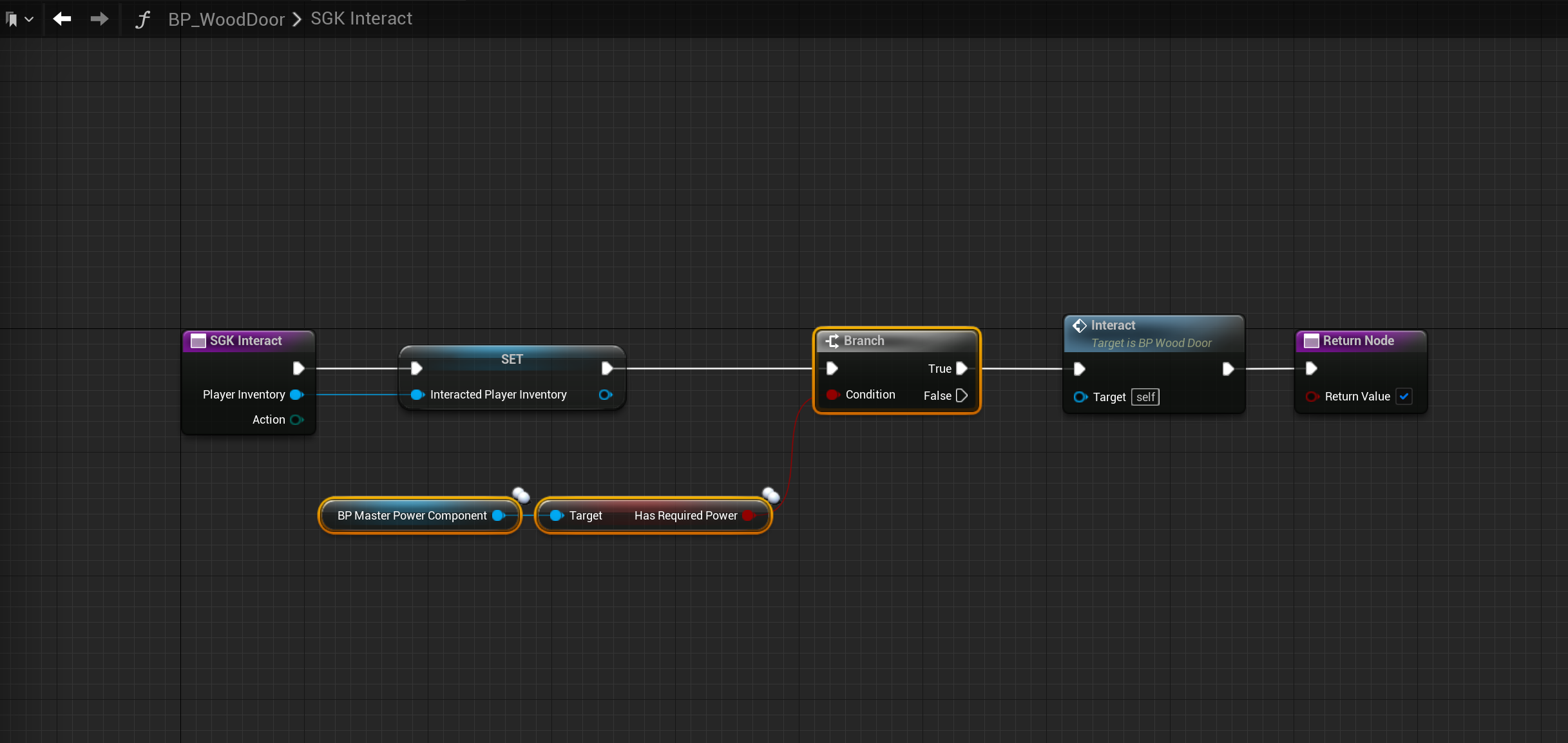The width and height of the screenshot is (1568, 743).
Task: Select the SET node title
Action: tap(512, 359)
